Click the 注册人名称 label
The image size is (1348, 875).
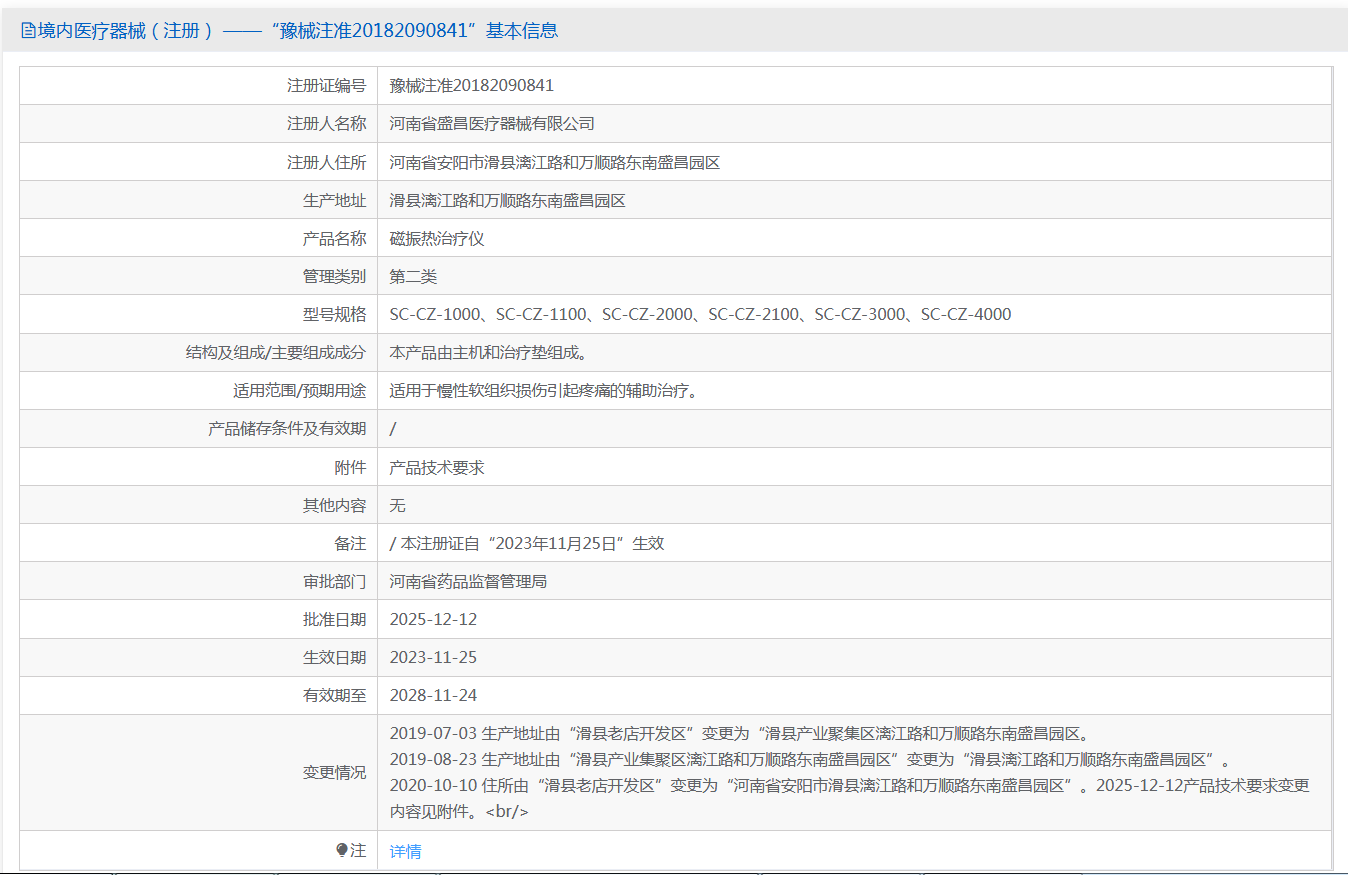pyautogui.click(x=326, y=124)
